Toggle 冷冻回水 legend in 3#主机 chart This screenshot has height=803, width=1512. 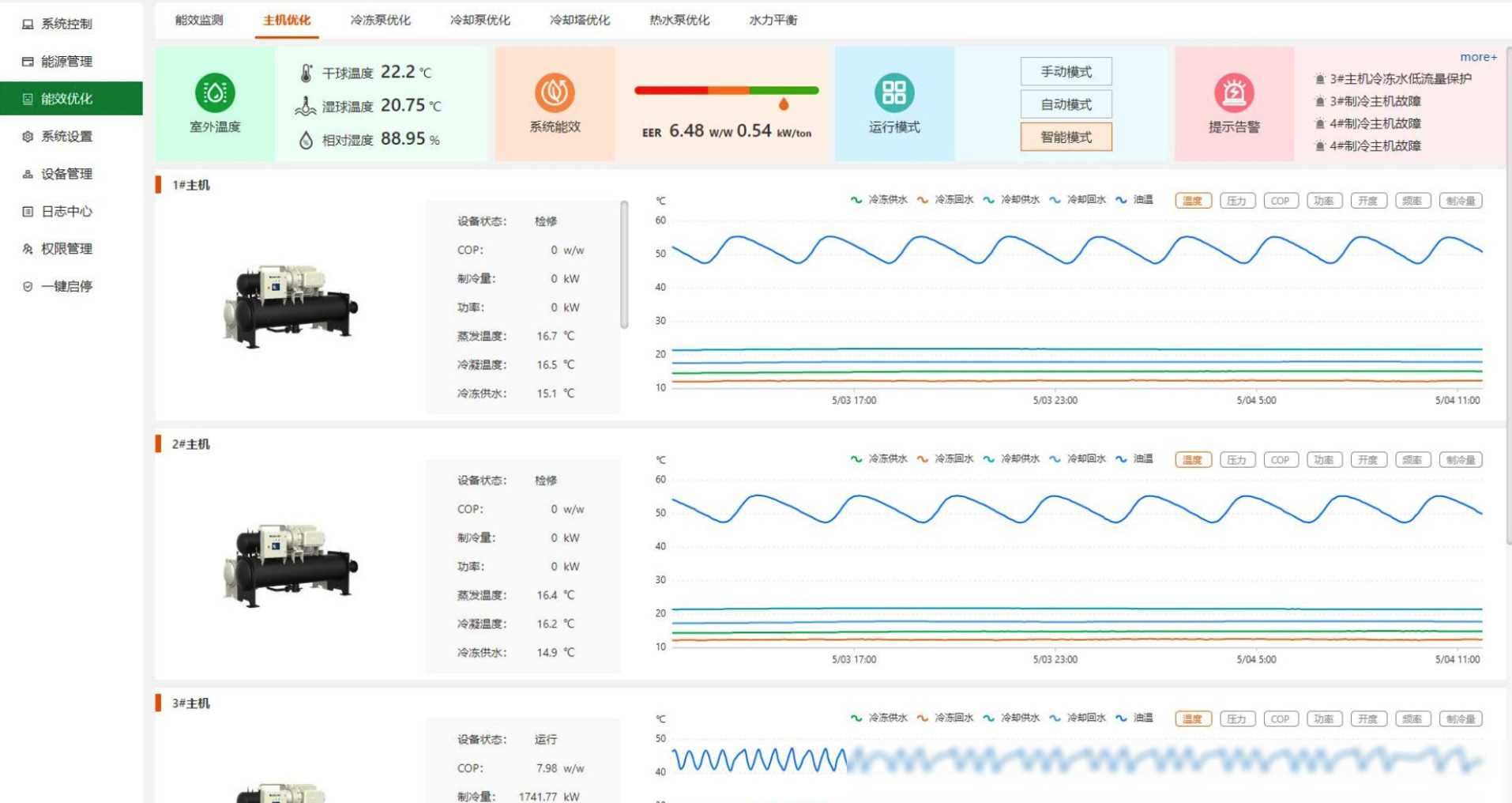point(945,718)
